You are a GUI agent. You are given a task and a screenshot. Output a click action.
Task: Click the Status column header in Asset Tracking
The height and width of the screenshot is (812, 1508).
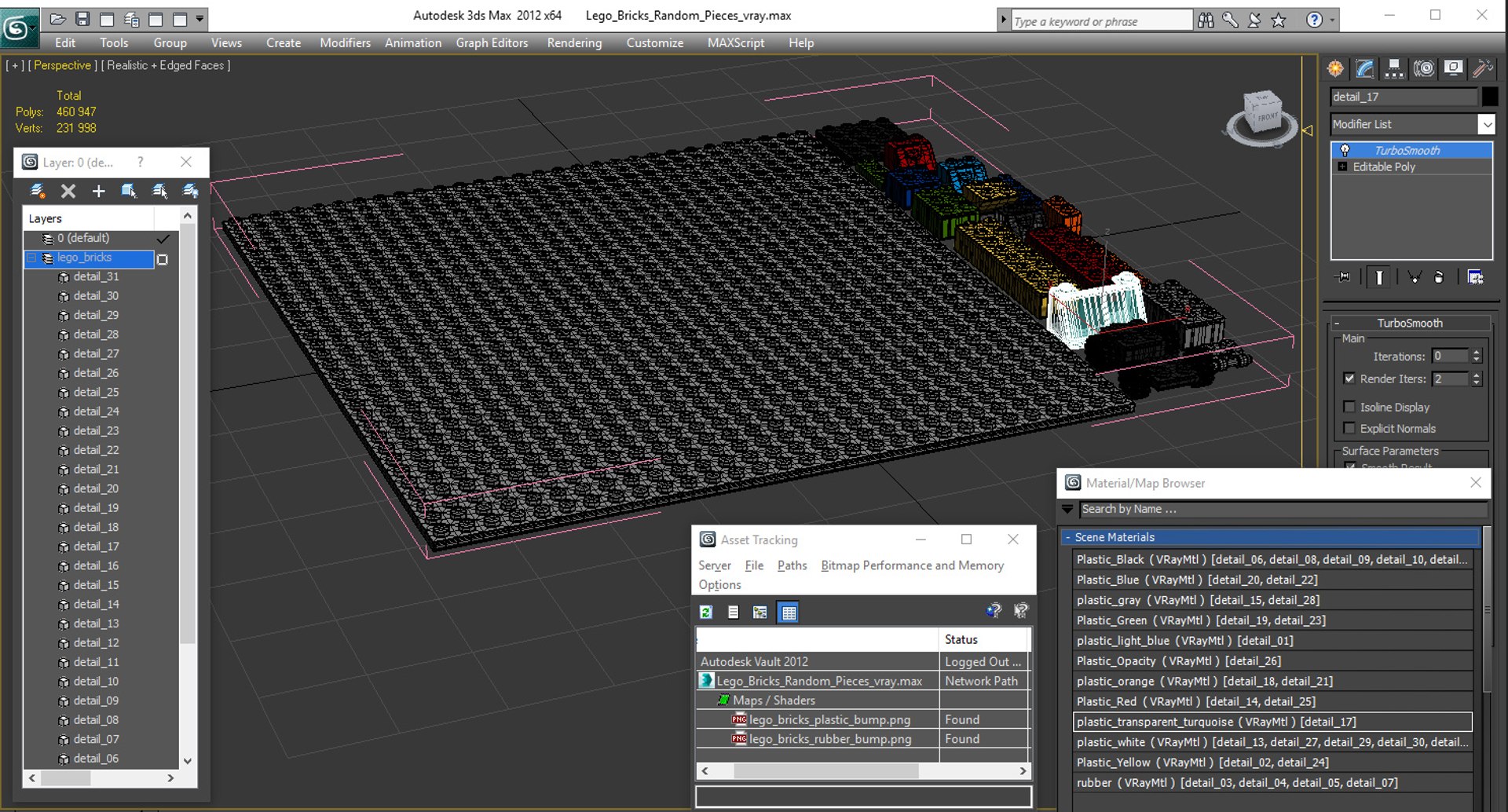tap(983, 639)
